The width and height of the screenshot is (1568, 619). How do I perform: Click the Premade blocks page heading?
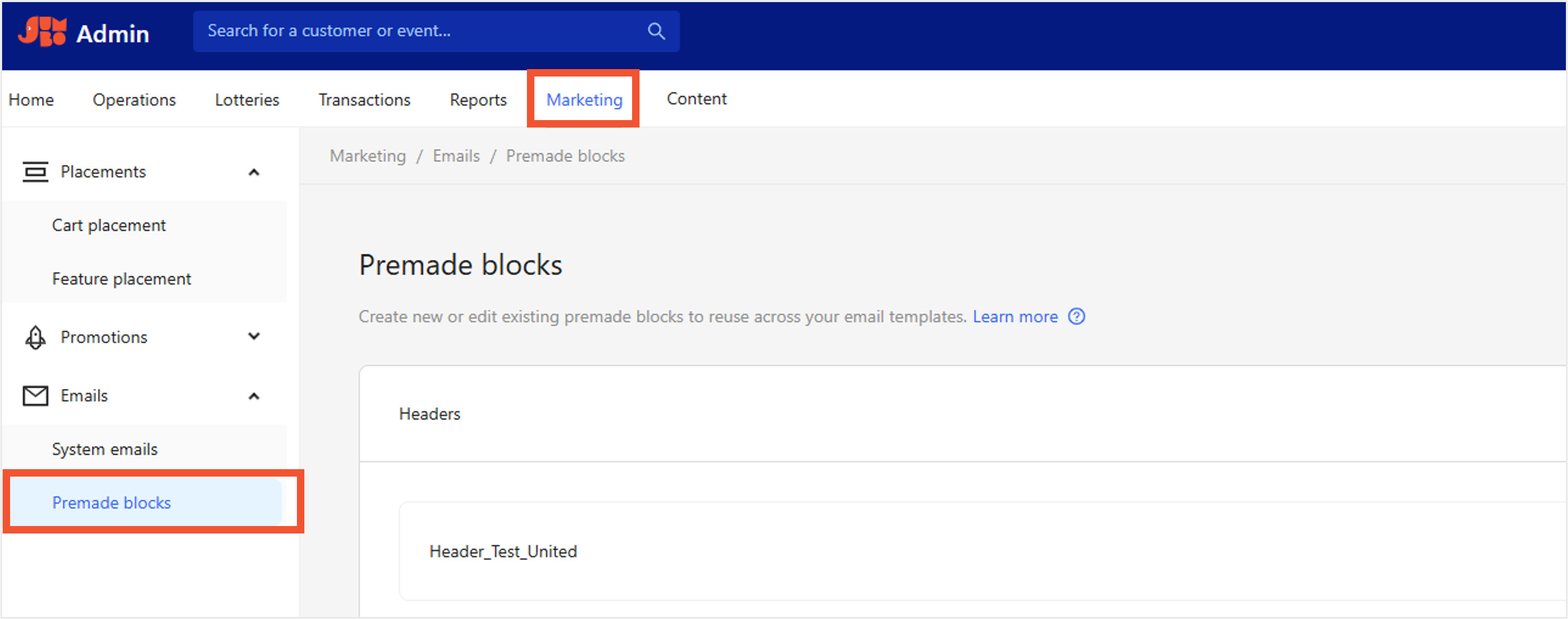[460, 265]
